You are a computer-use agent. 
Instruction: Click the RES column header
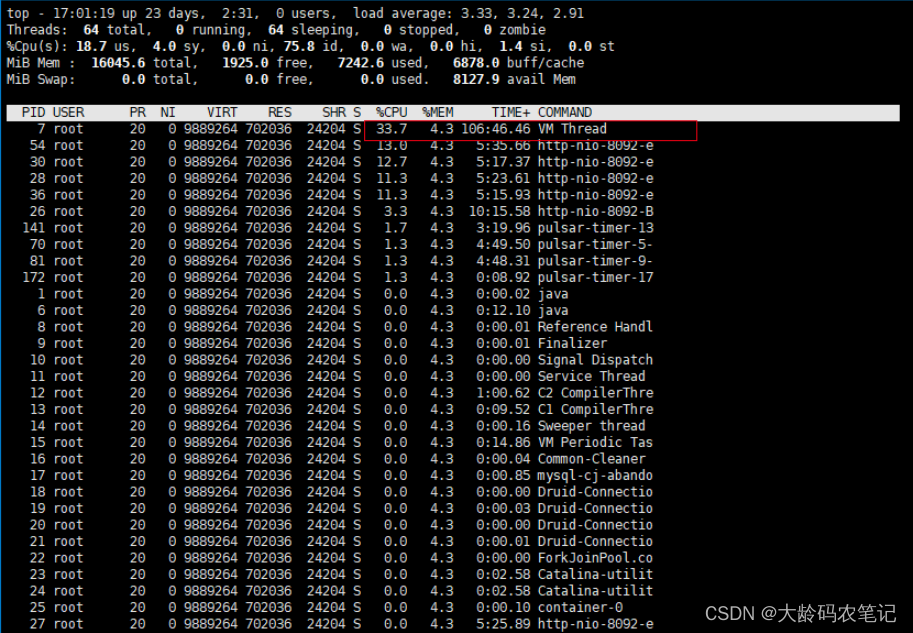click(x=279, y=112)
